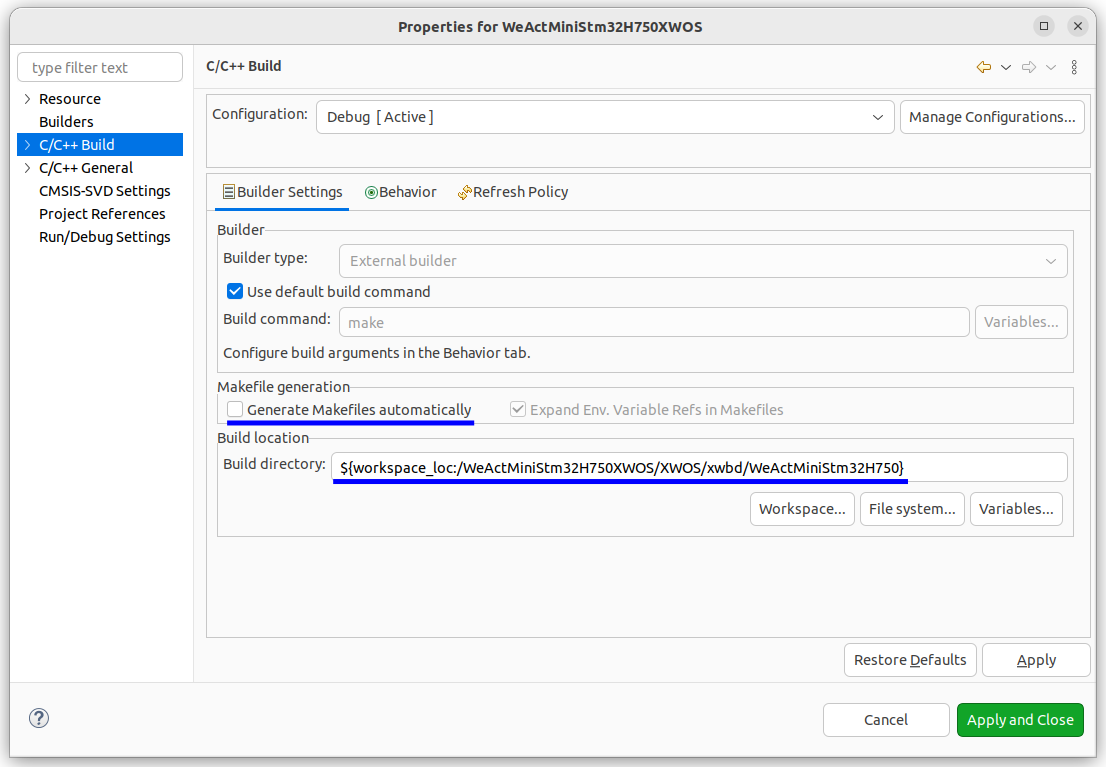
Task: Select Run/Debug Settings in the tree
Action: point(104,237)
